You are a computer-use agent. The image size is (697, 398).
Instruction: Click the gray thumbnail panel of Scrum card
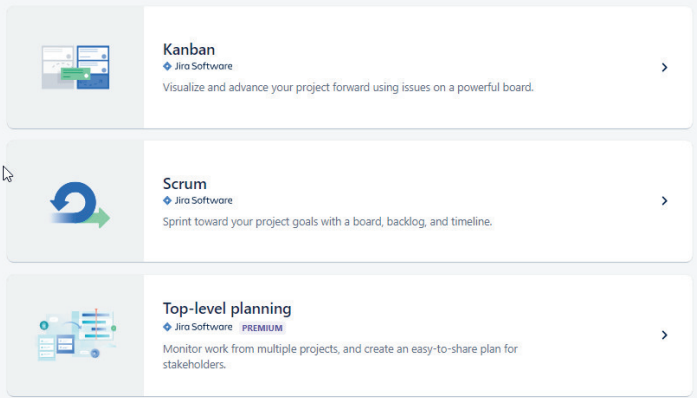pyautogui.click(x=76, y=201)
